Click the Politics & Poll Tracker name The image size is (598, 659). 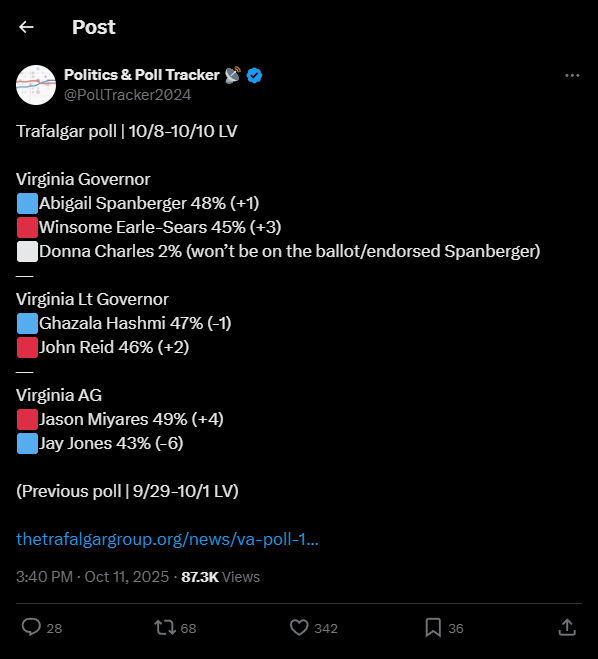(142, 75)
